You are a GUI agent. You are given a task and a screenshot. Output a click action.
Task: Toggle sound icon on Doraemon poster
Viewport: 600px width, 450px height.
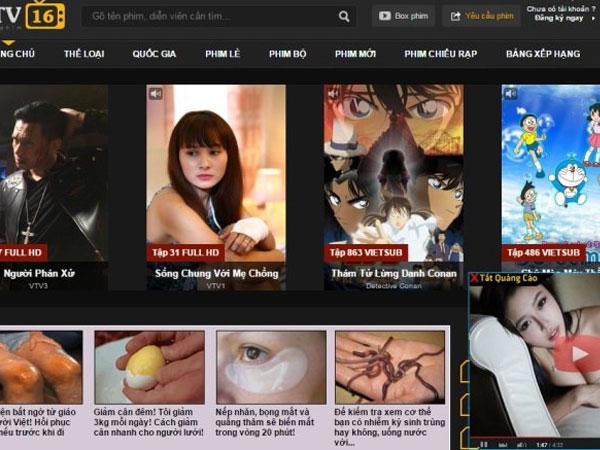[511, 94]
